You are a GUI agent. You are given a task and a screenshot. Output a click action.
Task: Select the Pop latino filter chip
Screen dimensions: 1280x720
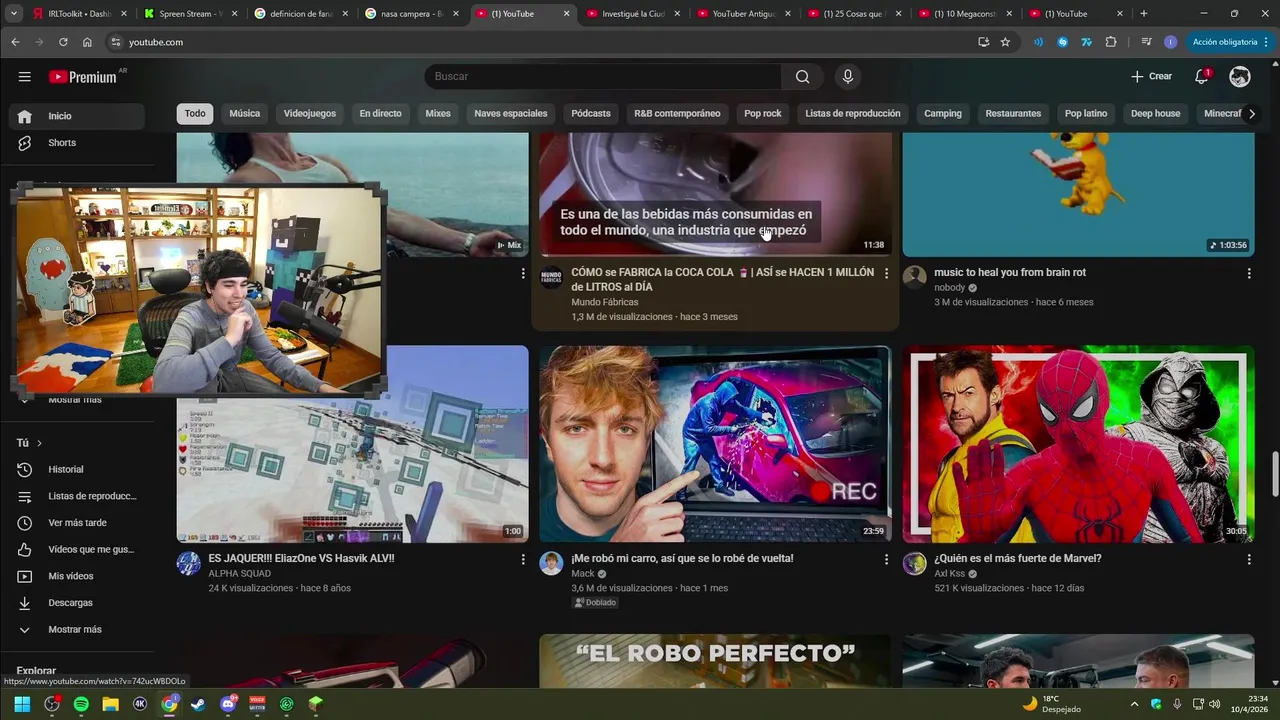point(1086,114)
